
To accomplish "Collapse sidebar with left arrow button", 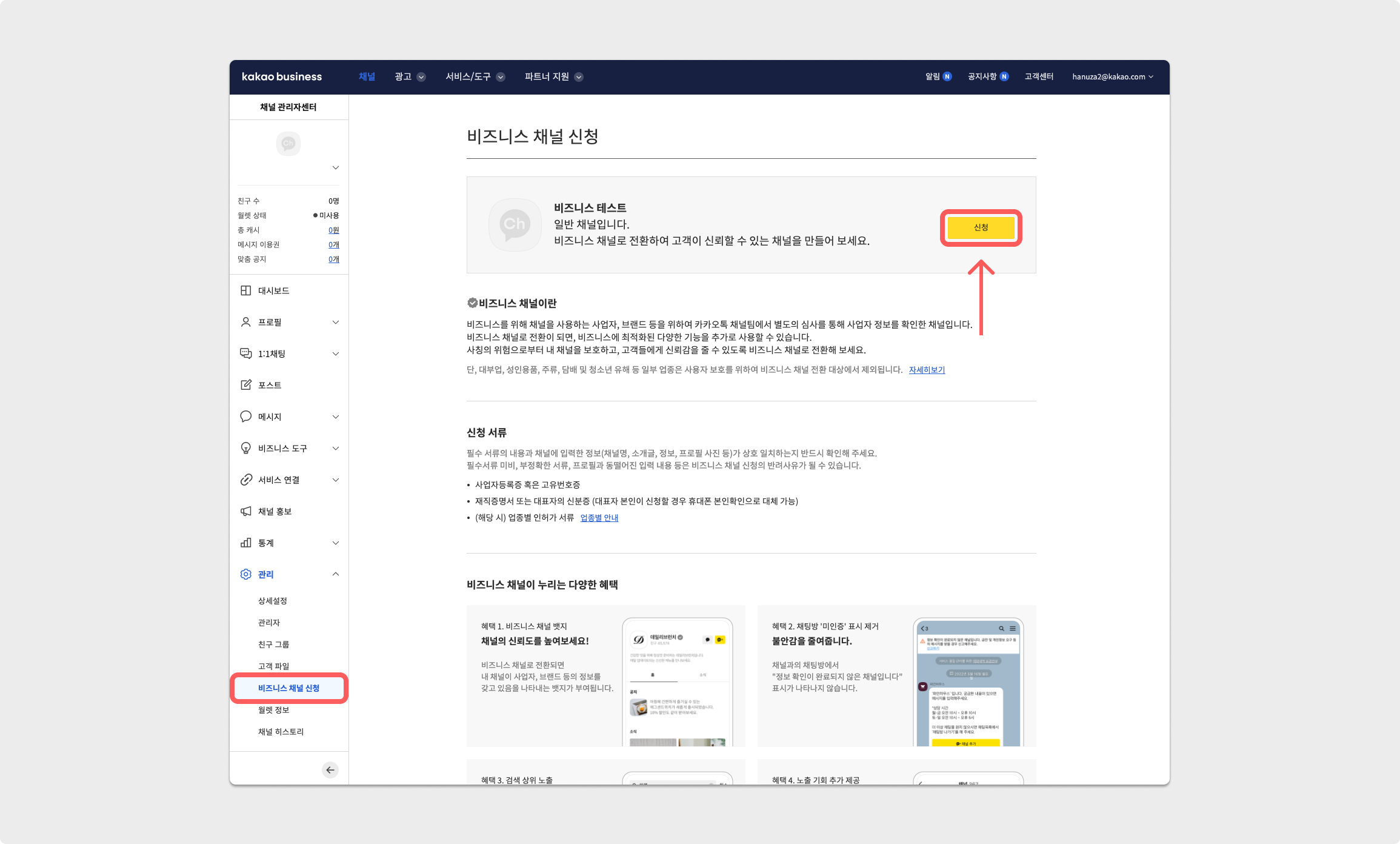I will 330,770.
